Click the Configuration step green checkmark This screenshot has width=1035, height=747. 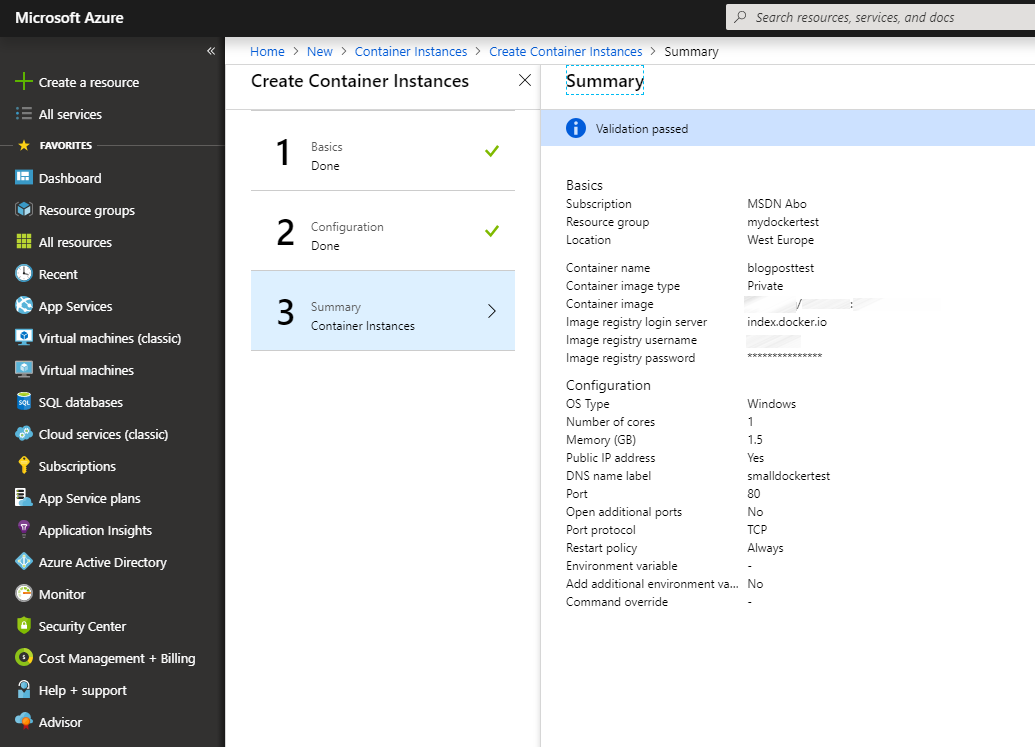tap(492, 231)
